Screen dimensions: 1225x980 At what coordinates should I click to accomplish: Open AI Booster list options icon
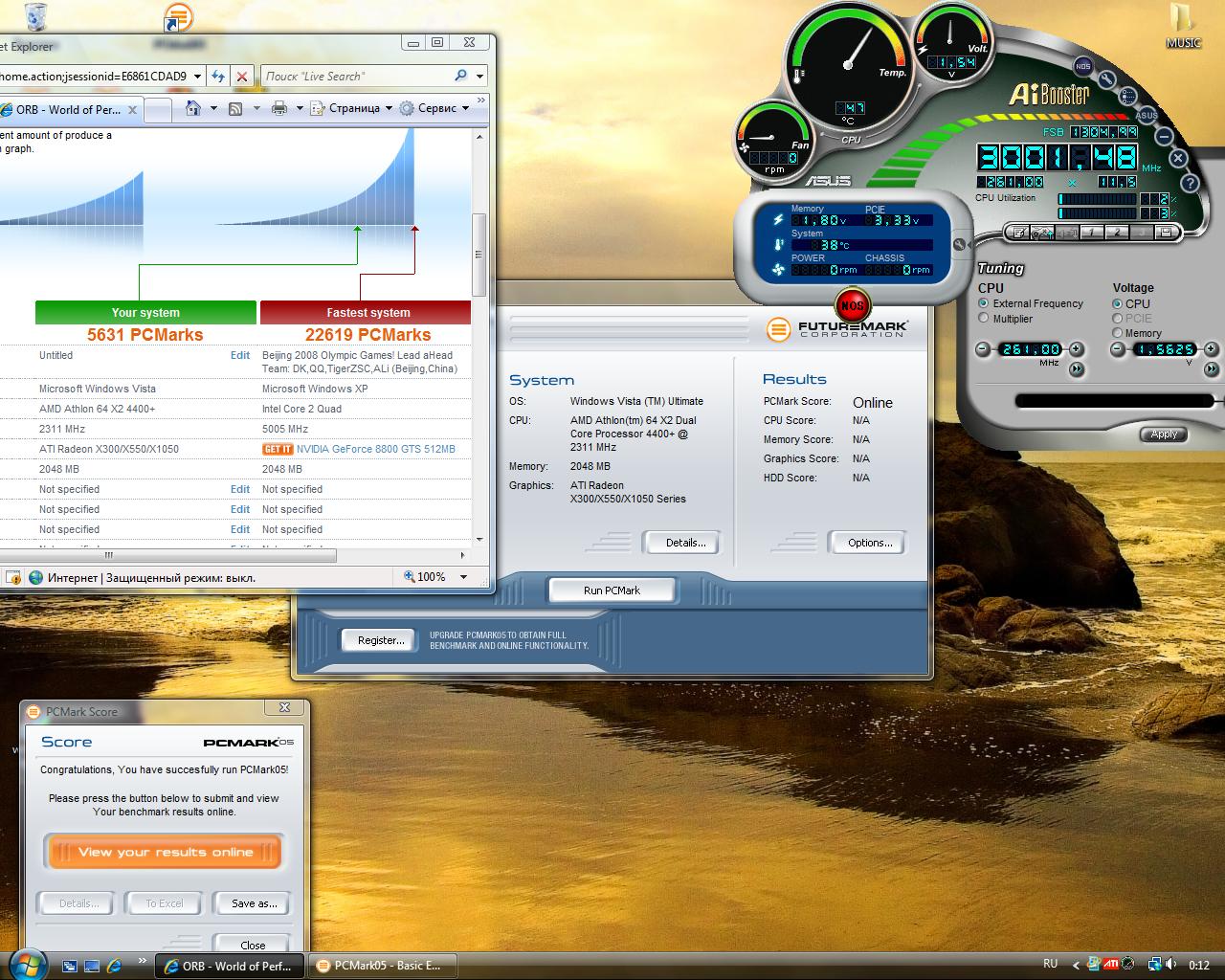(x=1127, y=96)
